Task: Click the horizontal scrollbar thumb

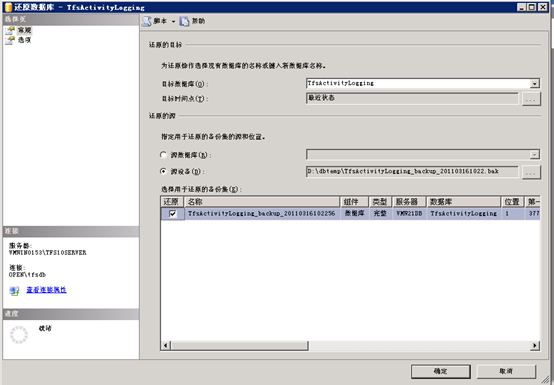Action: click(240, 345)
